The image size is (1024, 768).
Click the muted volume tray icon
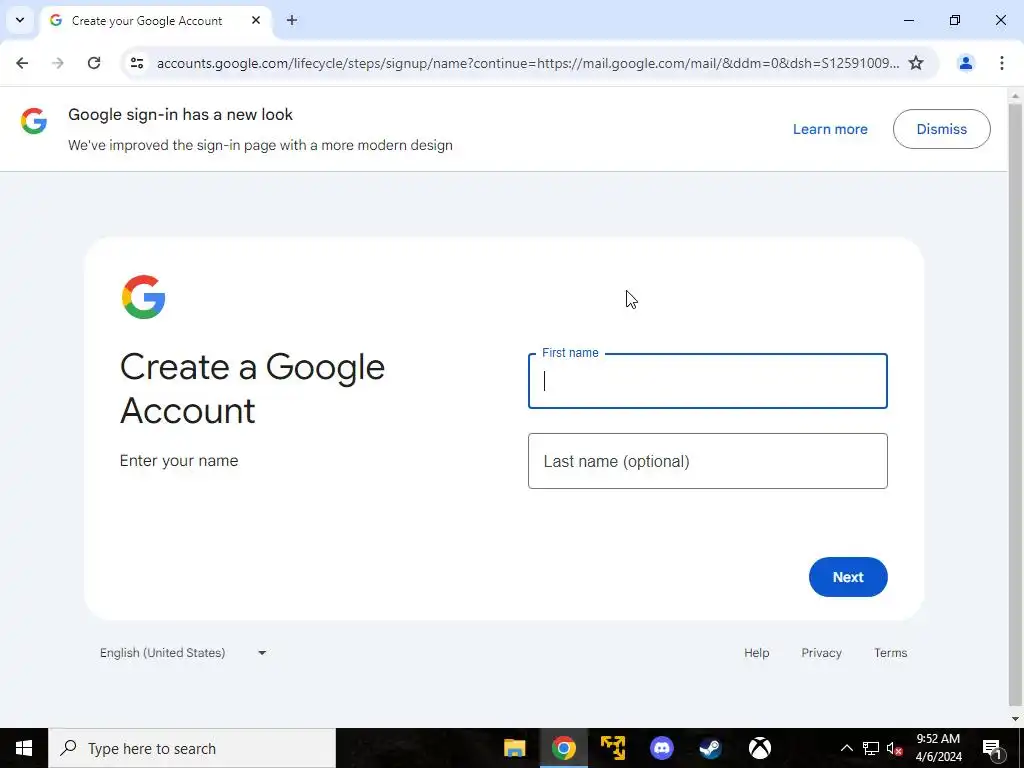pos(895,748)
